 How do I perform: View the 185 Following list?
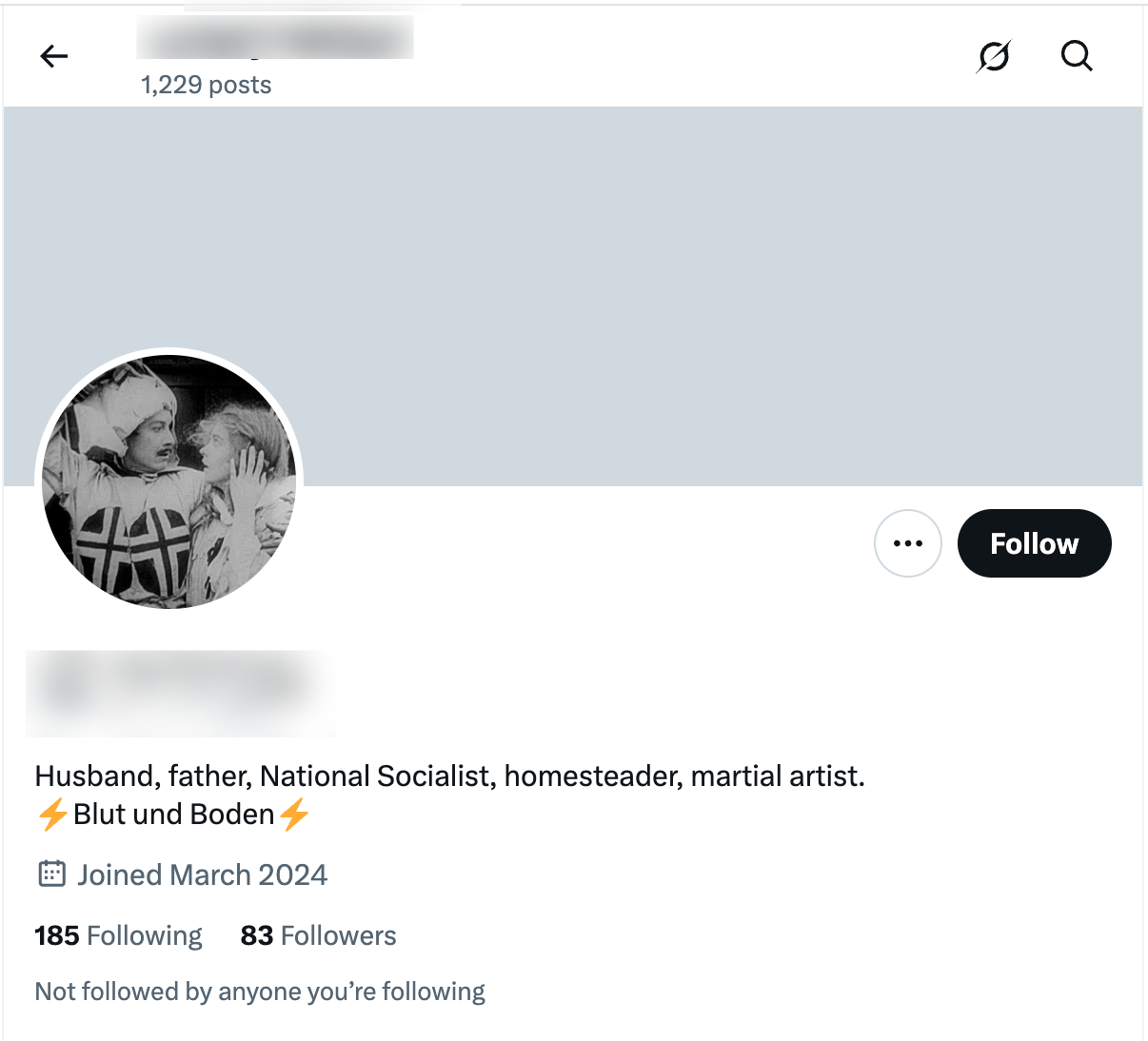click(119, 935)
